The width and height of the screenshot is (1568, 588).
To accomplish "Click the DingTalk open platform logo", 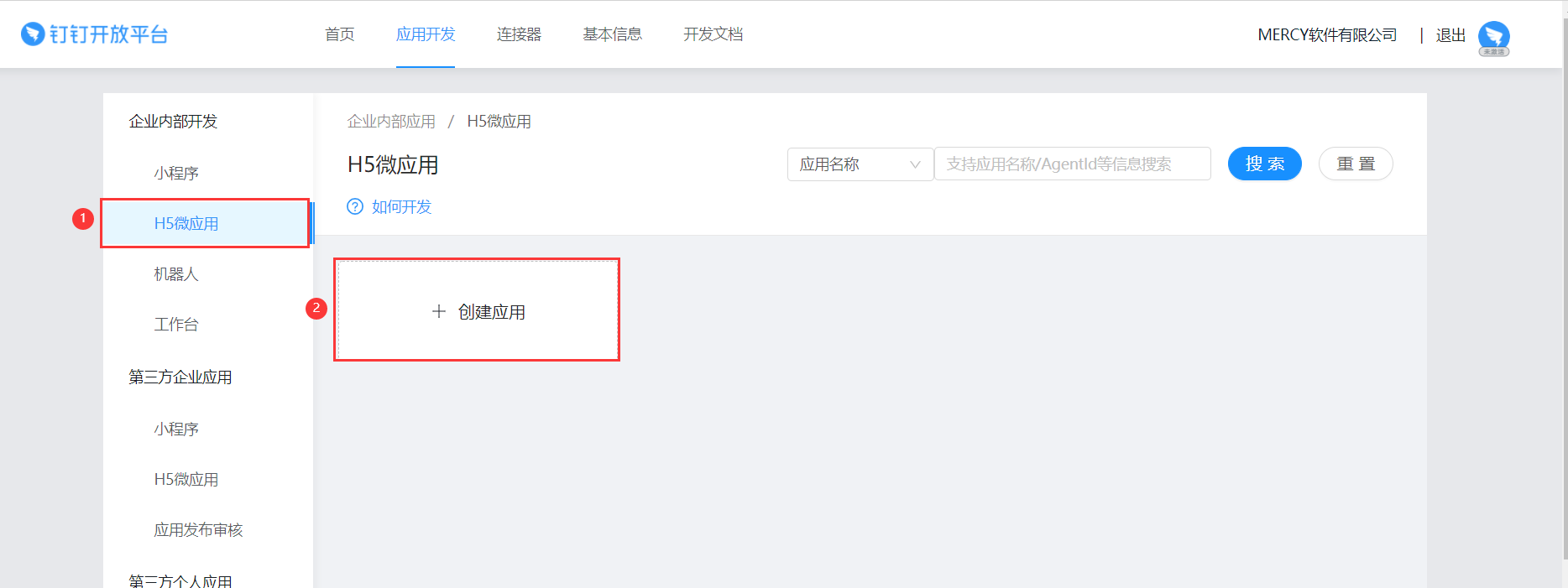I will click(x=95, y=34).
